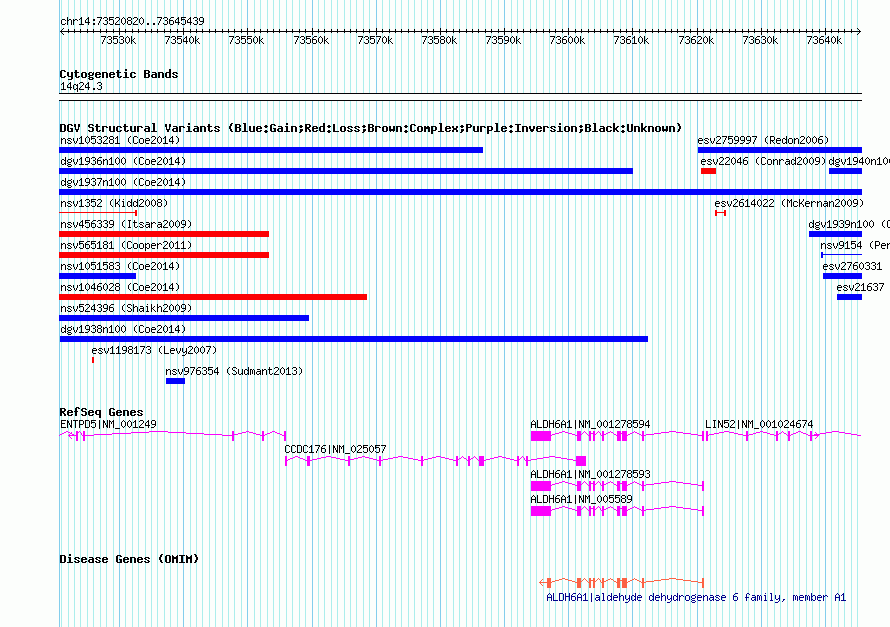Click the 73560k ruler tick label

tap(311, 41)
